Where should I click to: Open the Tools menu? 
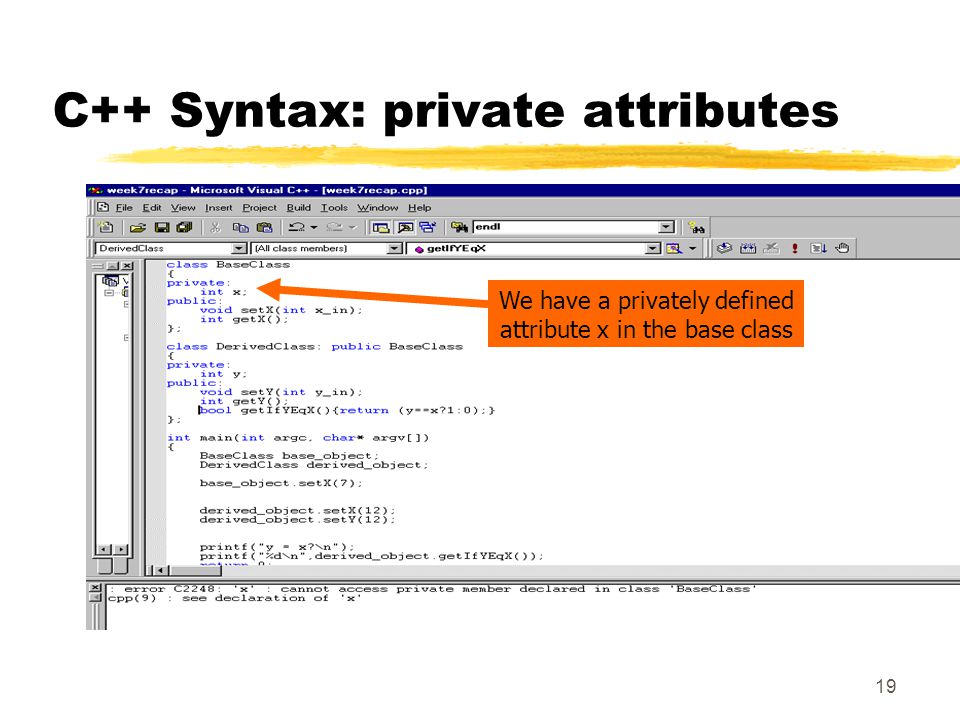point(334,208)
